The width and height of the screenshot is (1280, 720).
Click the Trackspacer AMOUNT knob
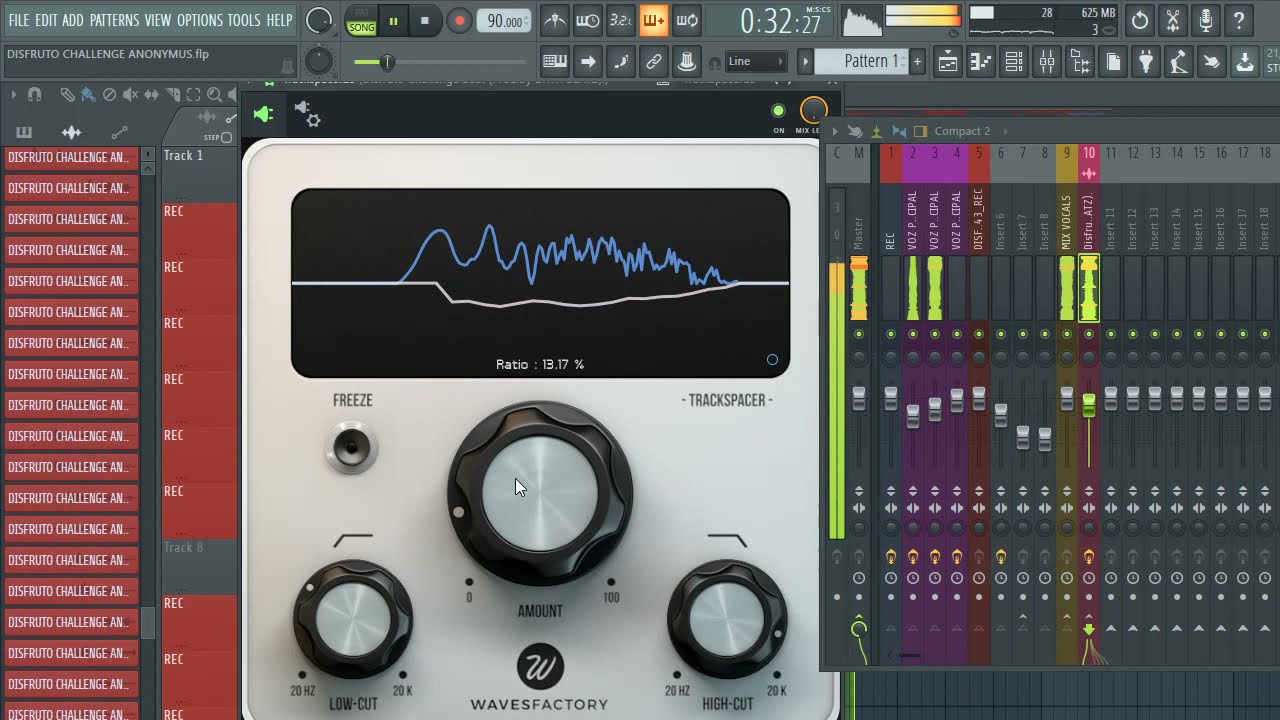(540, 493)
